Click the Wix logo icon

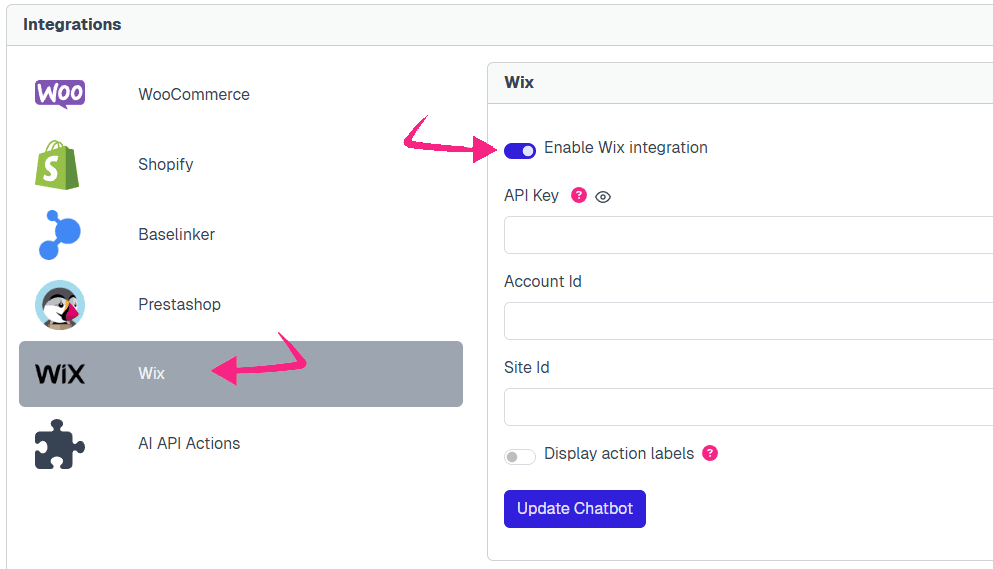[60, 374]
